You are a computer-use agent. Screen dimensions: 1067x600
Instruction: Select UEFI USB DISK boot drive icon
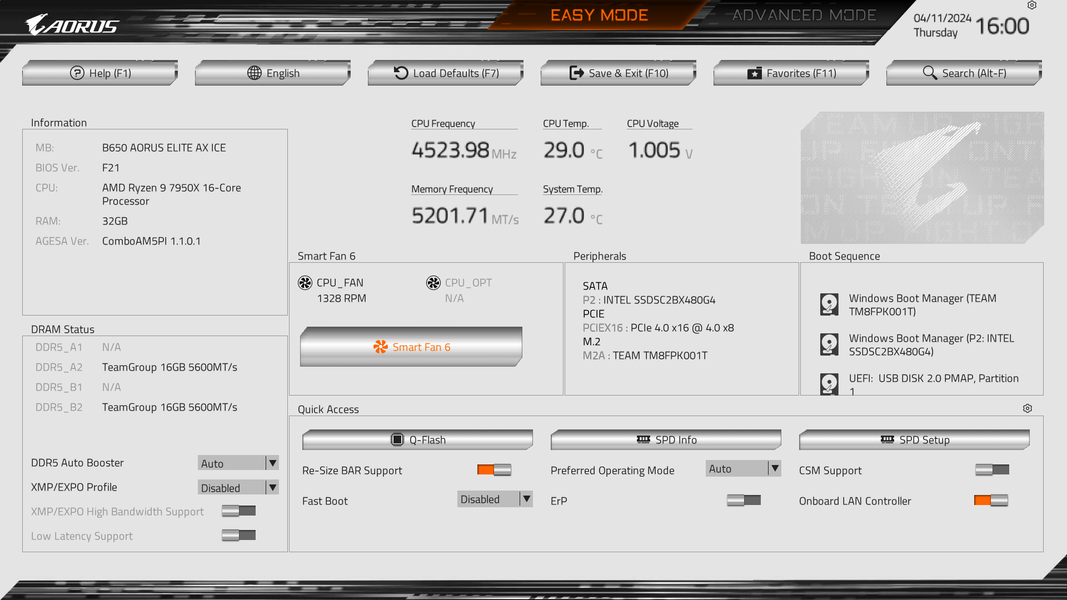coord(829,384)
